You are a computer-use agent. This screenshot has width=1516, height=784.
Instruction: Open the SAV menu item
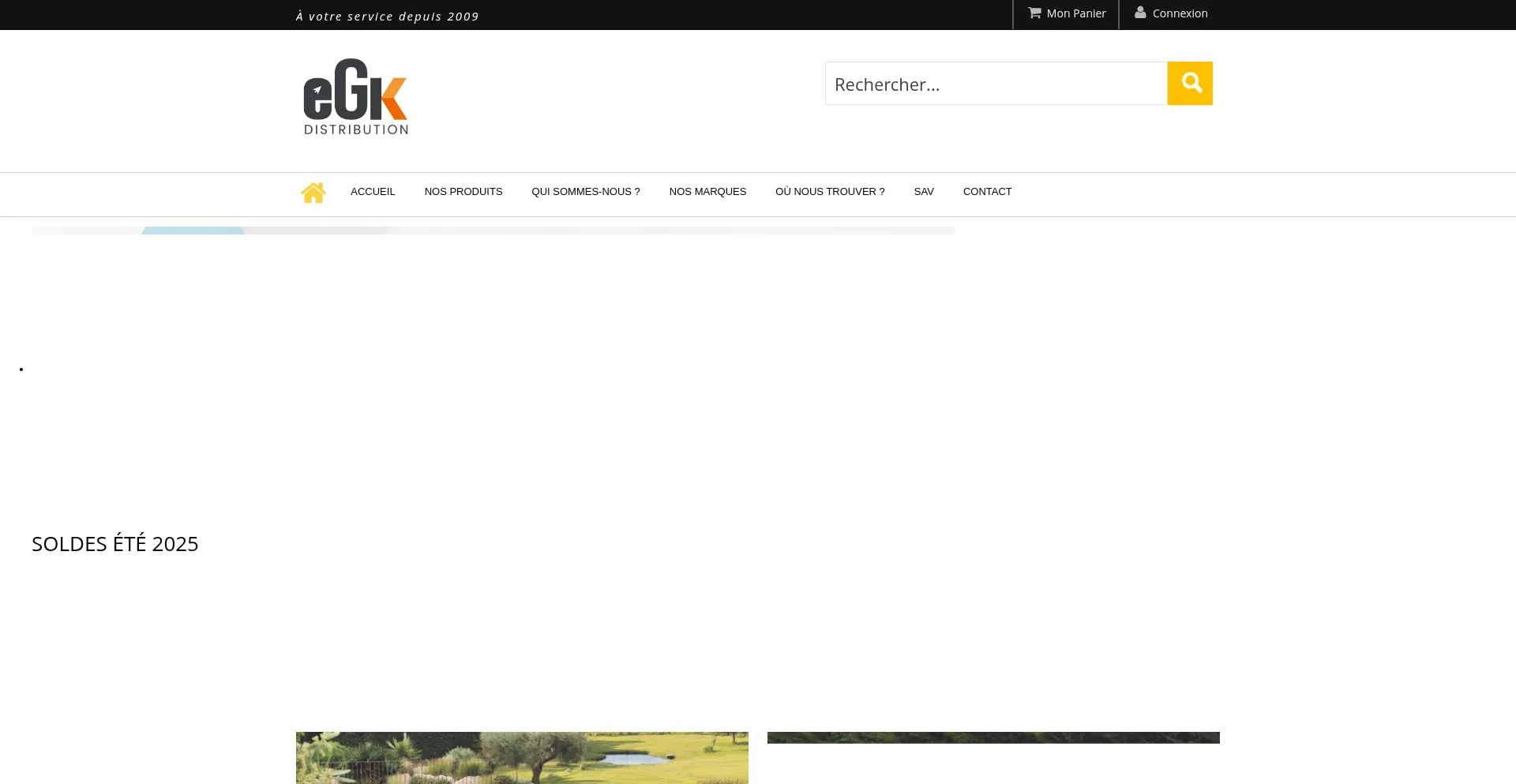pyautogui.click(x=924, y=192)
